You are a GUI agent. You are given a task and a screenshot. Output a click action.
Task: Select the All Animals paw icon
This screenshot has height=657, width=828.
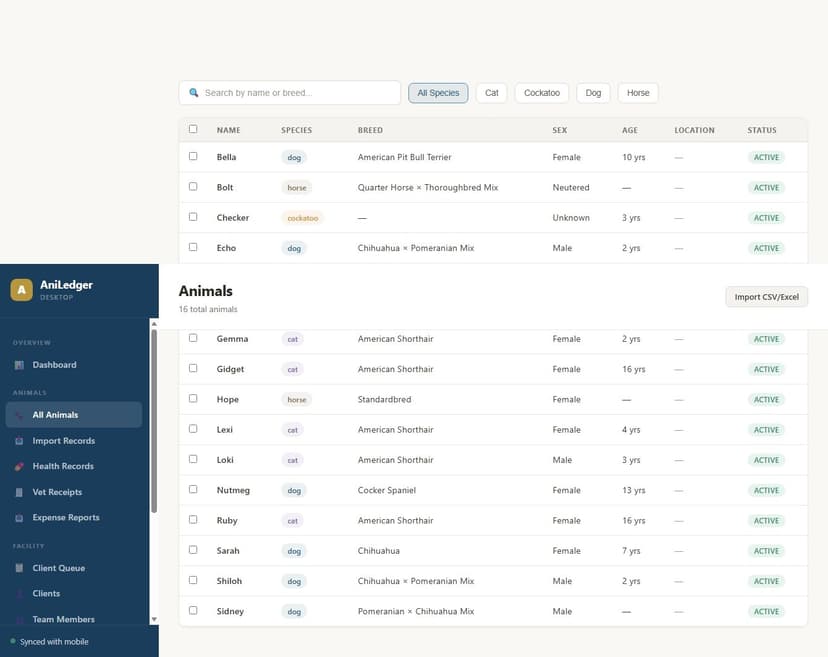17,414
